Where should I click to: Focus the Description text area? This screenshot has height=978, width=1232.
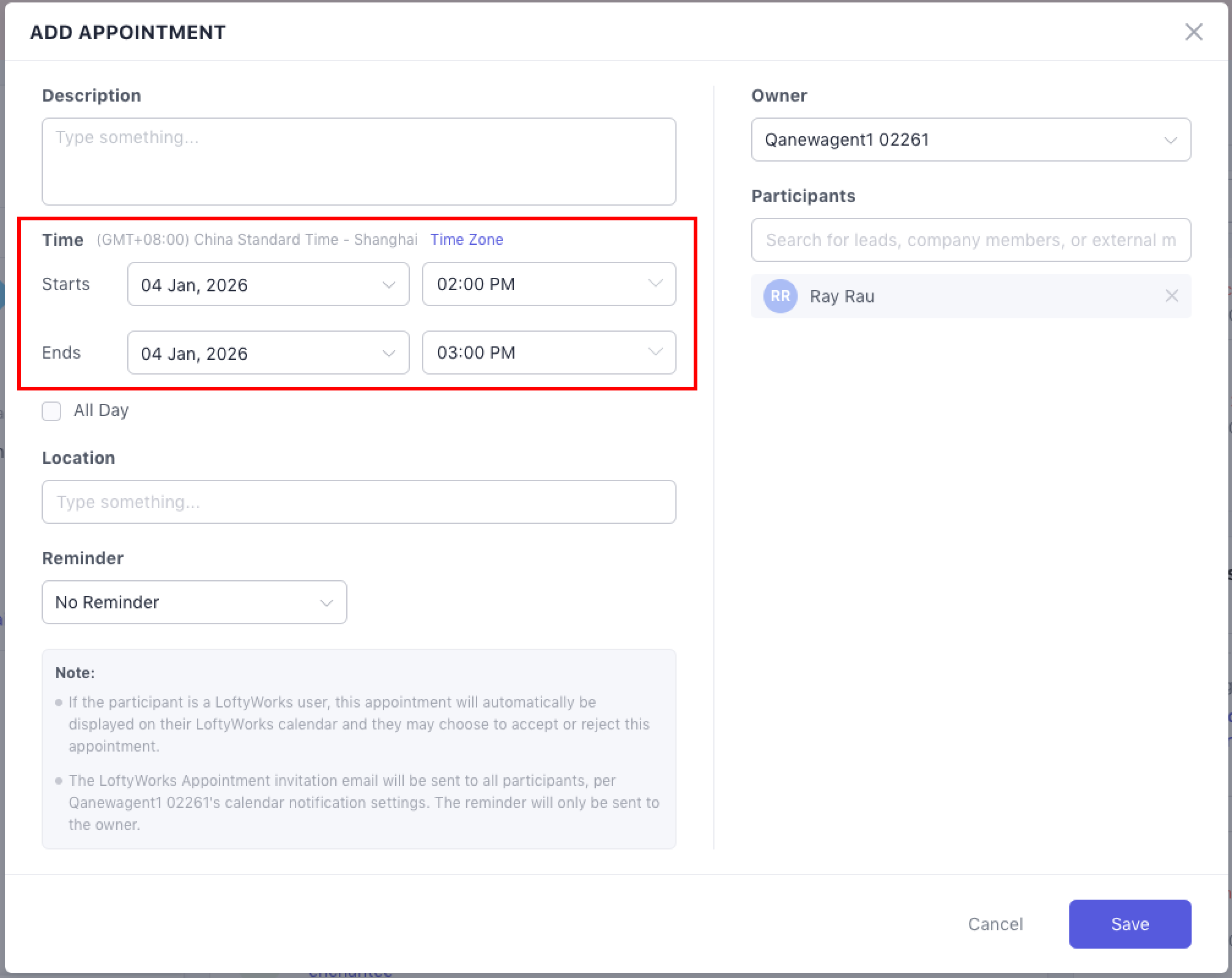(358, 162)
